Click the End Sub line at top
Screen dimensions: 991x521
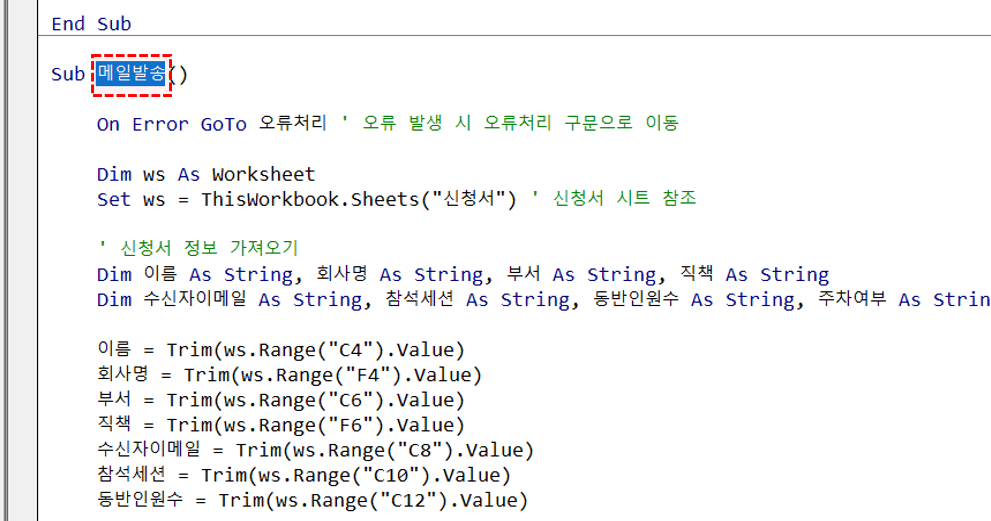click(91, 23)
